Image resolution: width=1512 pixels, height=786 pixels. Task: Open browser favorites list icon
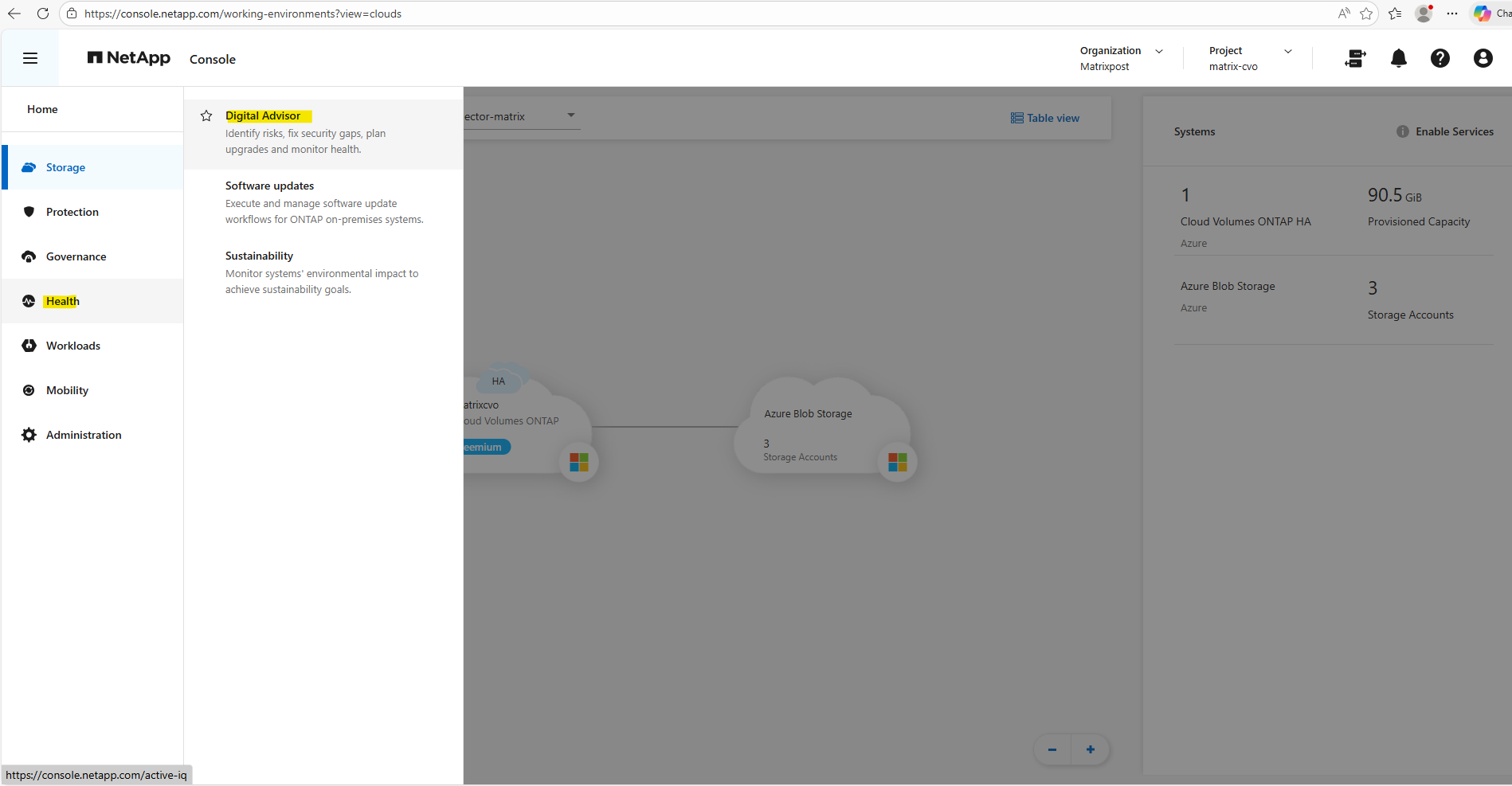(x=1395, y=14)
